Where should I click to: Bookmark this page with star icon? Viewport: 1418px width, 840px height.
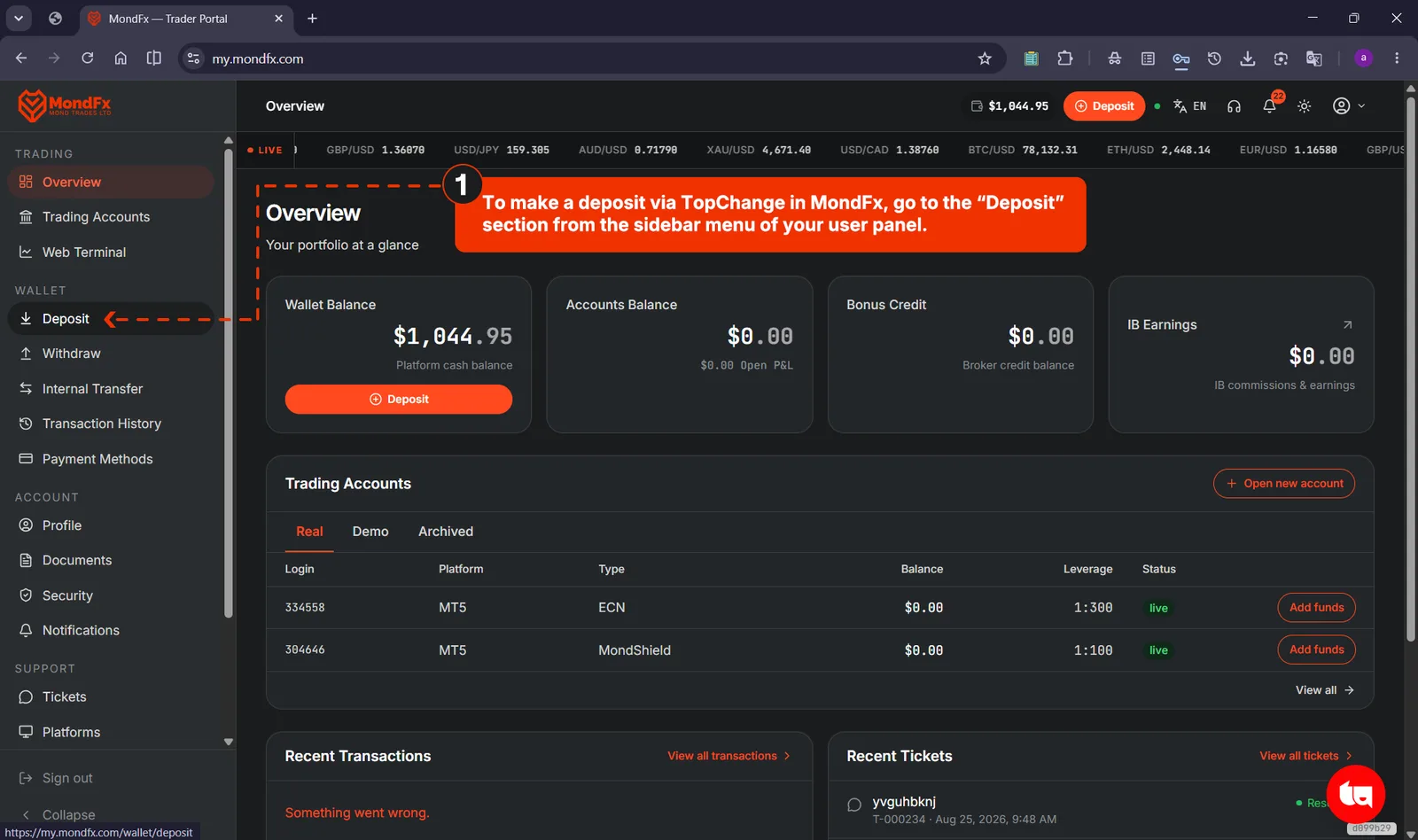click(x=985, y=58)
